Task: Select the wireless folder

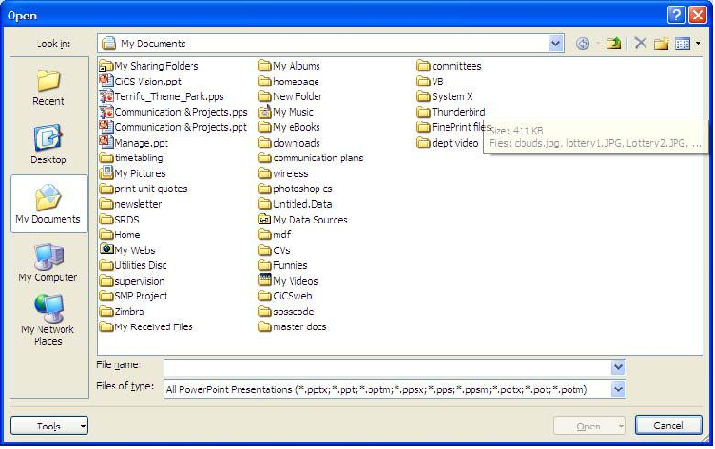Action: (283, 174)
